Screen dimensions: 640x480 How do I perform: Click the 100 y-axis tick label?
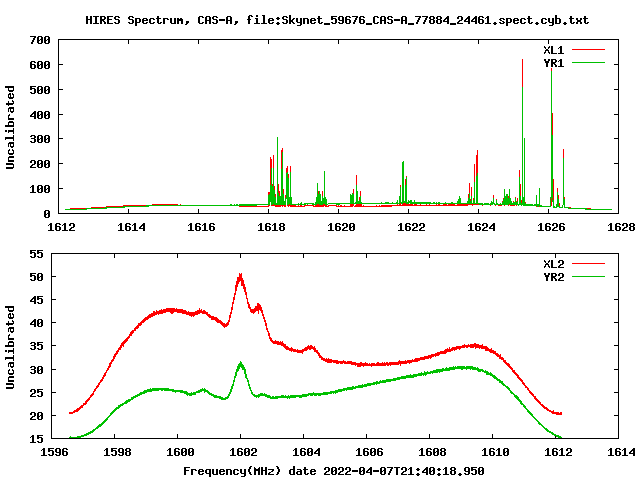coord(40,189)
